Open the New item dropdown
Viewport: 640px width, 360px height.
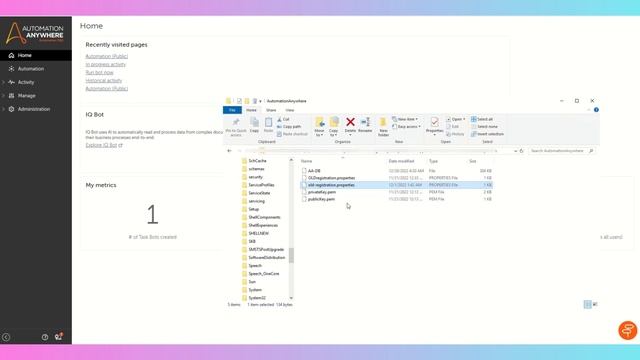[405, 119]
